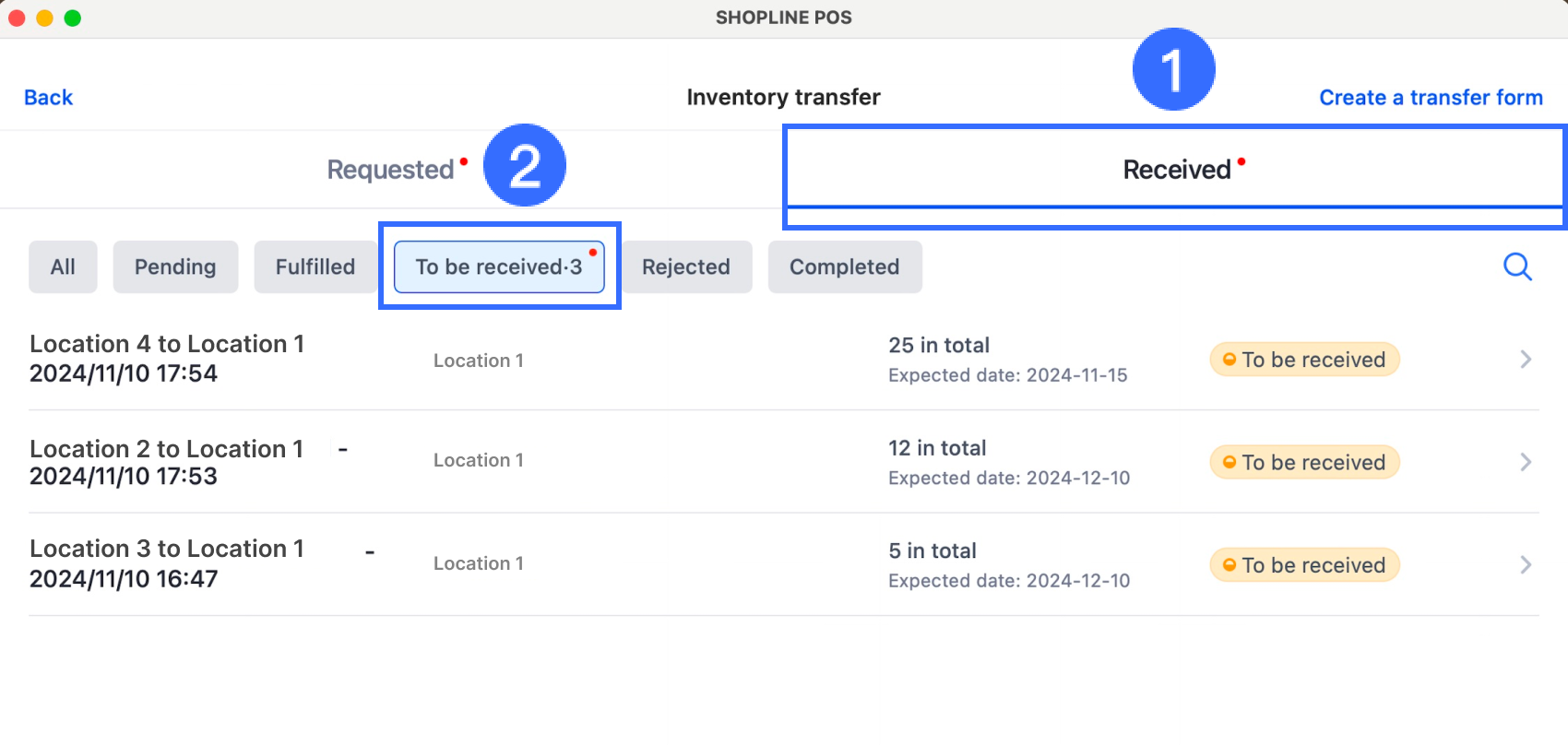This screenshot has height=745, width=1568.
Task: Click Create a transfer form
Action: 1431,98
